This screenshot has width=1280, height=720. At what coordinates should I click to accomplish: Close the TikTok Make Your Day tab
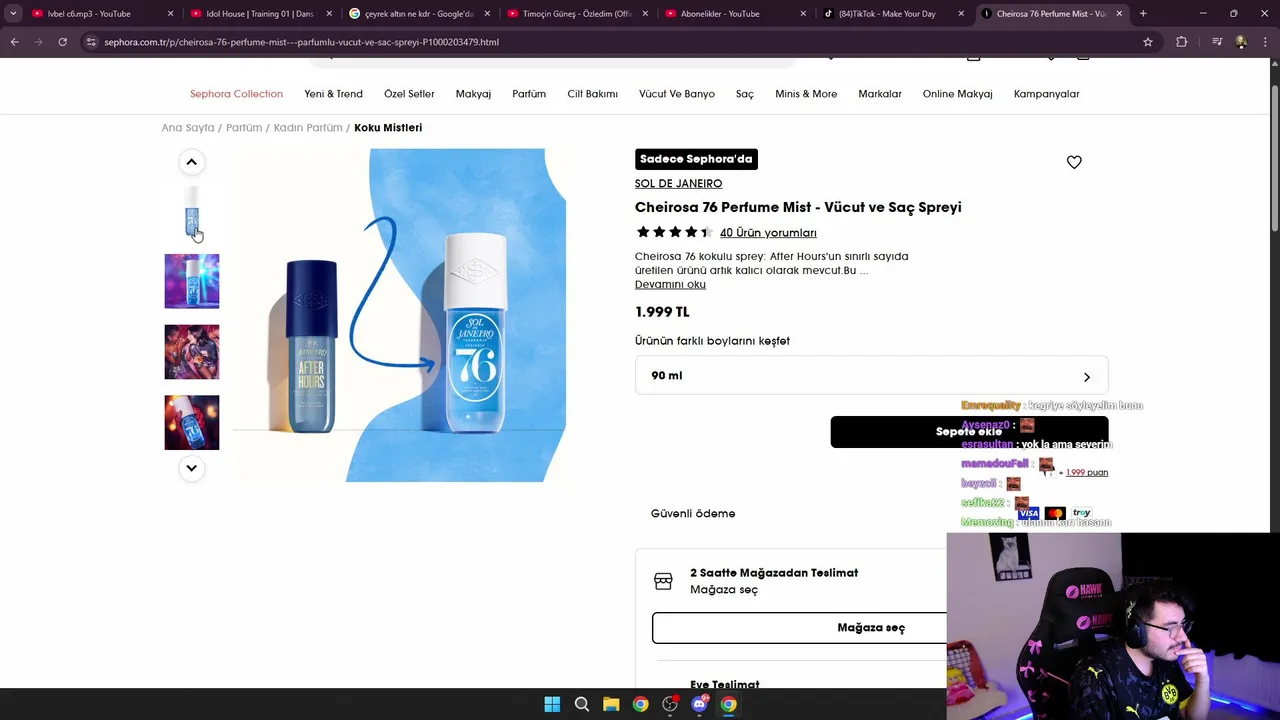pos(961,14)
